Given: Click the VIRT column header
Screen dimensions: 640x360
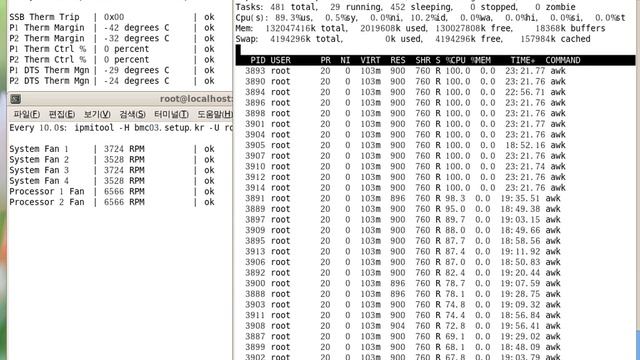Looking at the screenshot, I should [370, 60].
